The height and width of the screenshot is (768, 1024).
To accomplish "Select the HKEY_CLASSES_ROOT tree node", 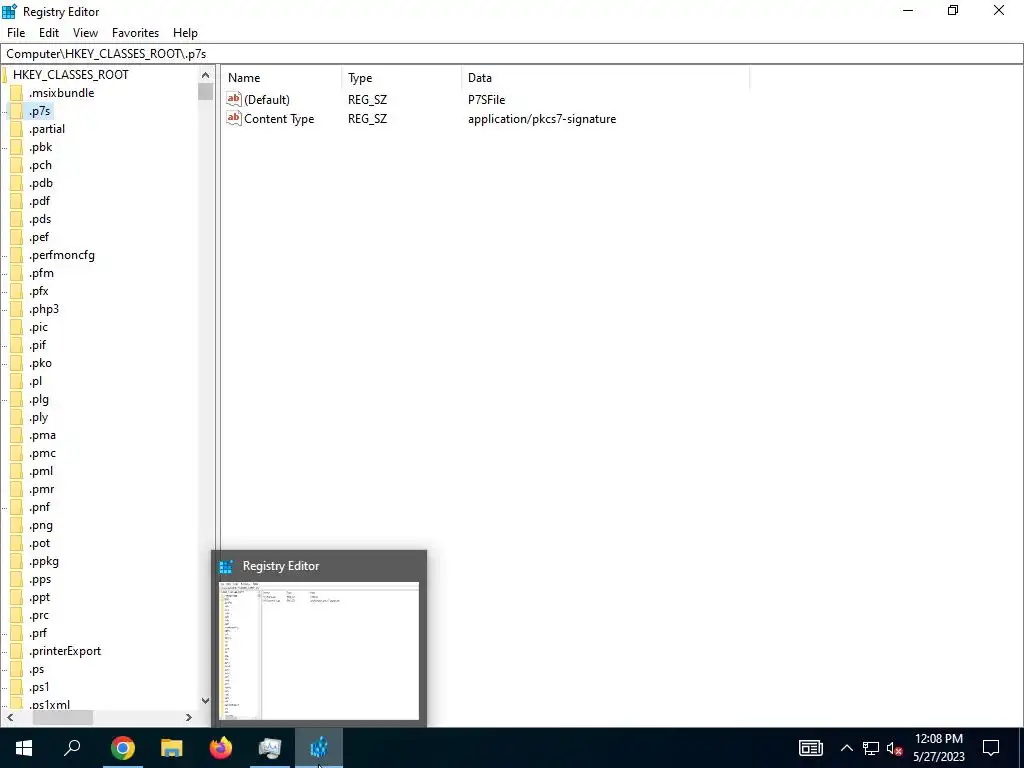I will pos(71,74).
